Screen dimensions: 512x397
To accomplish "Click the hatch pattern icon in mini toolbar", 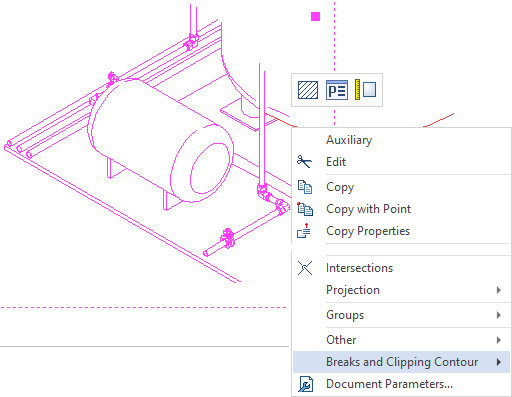I will pyautogui.click(x=307, y=90).
